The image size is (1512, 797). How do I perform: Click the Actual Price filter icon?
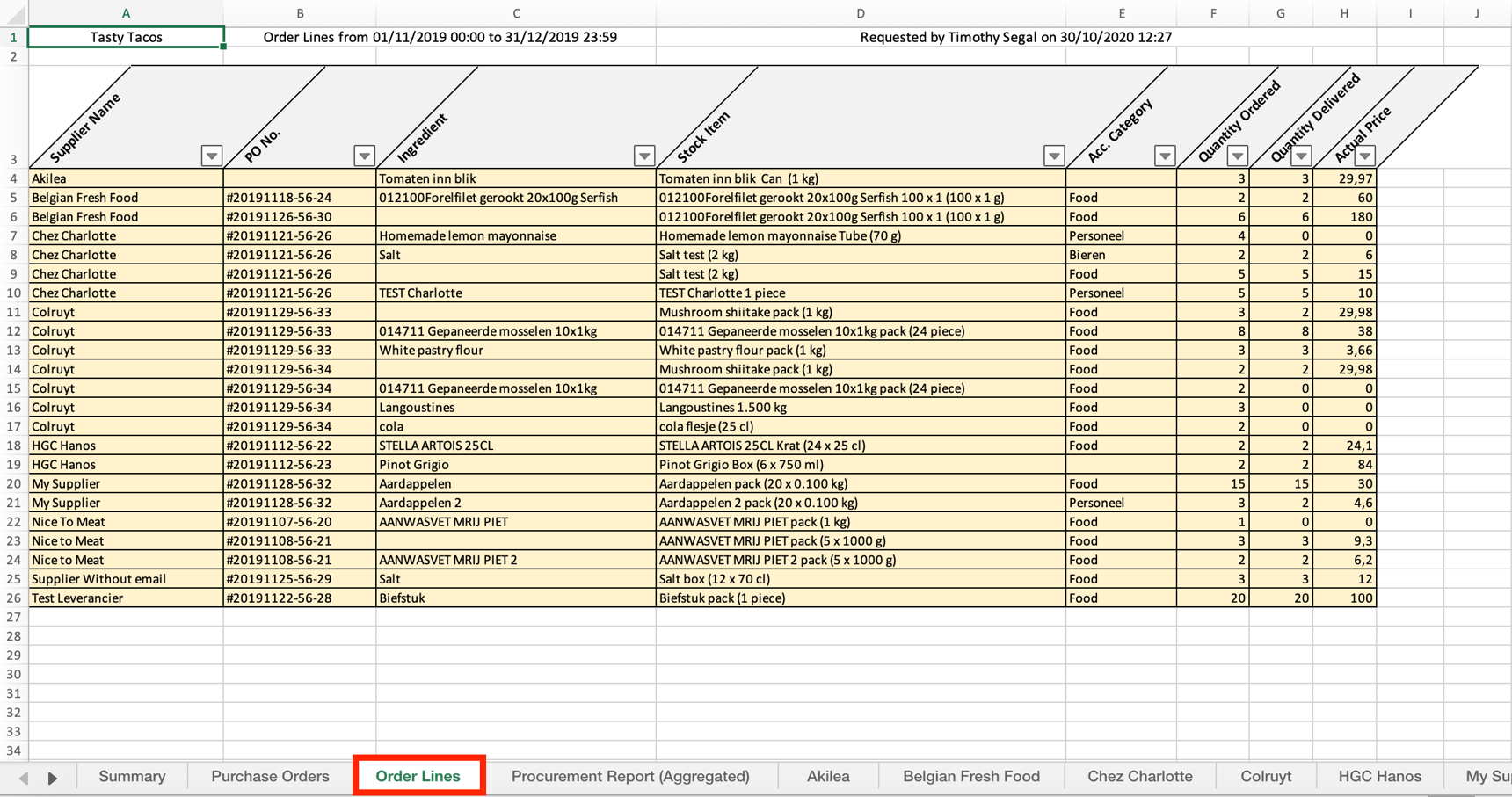1365,156
